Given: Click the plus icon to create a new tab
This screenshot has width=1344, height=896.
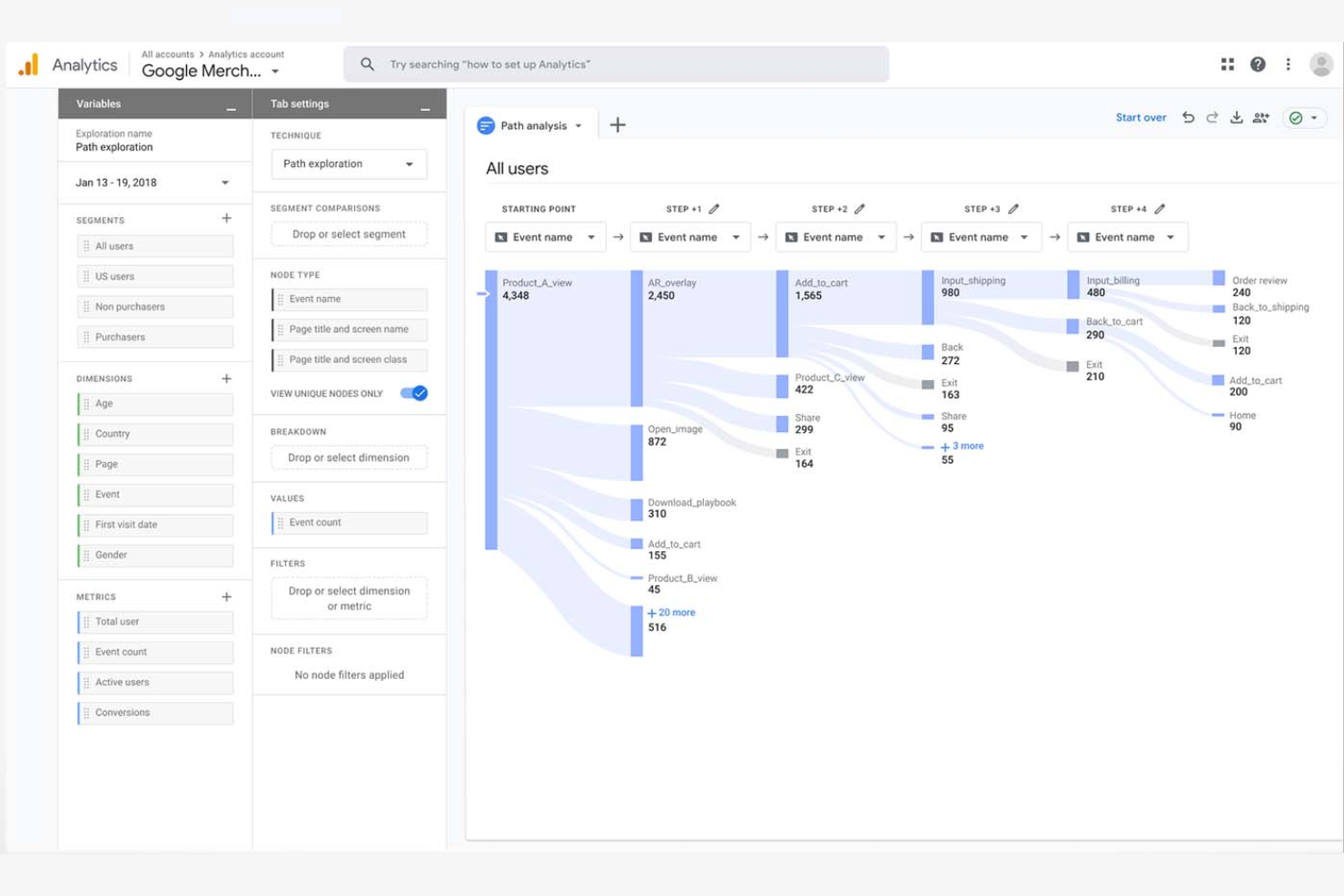Looking at the screenshot, I should [618, 124].
